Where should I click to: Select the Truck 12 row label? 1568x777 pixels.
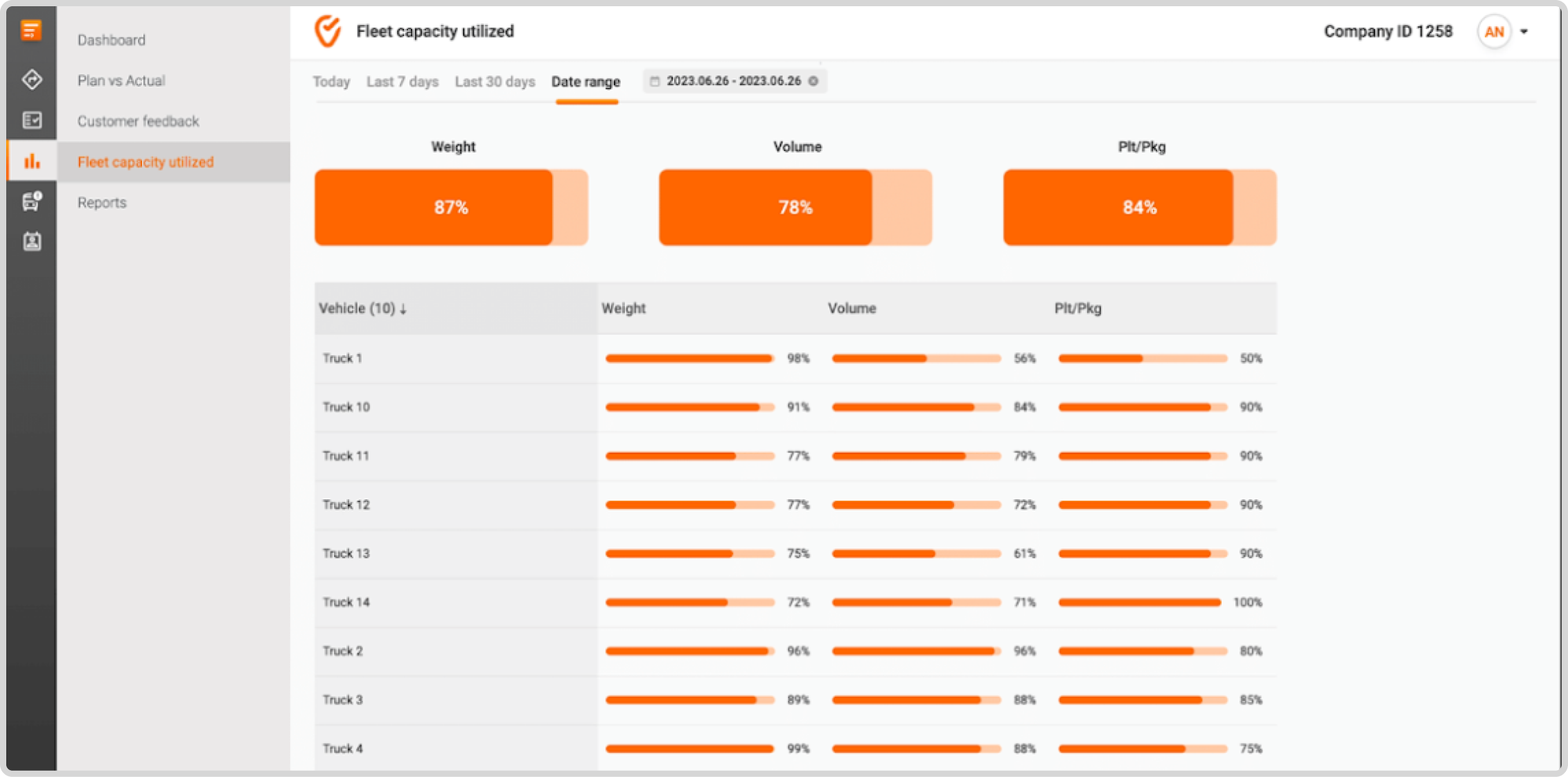click(x=346, y=505)
